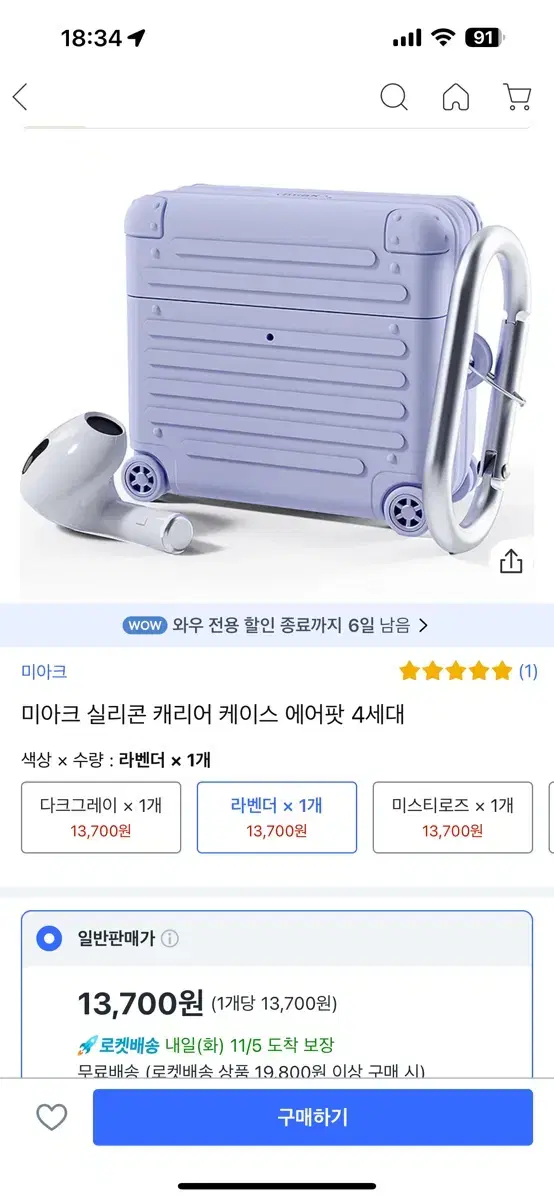
Task: Open reviews via five-star rating
Action: click(455, 671)
